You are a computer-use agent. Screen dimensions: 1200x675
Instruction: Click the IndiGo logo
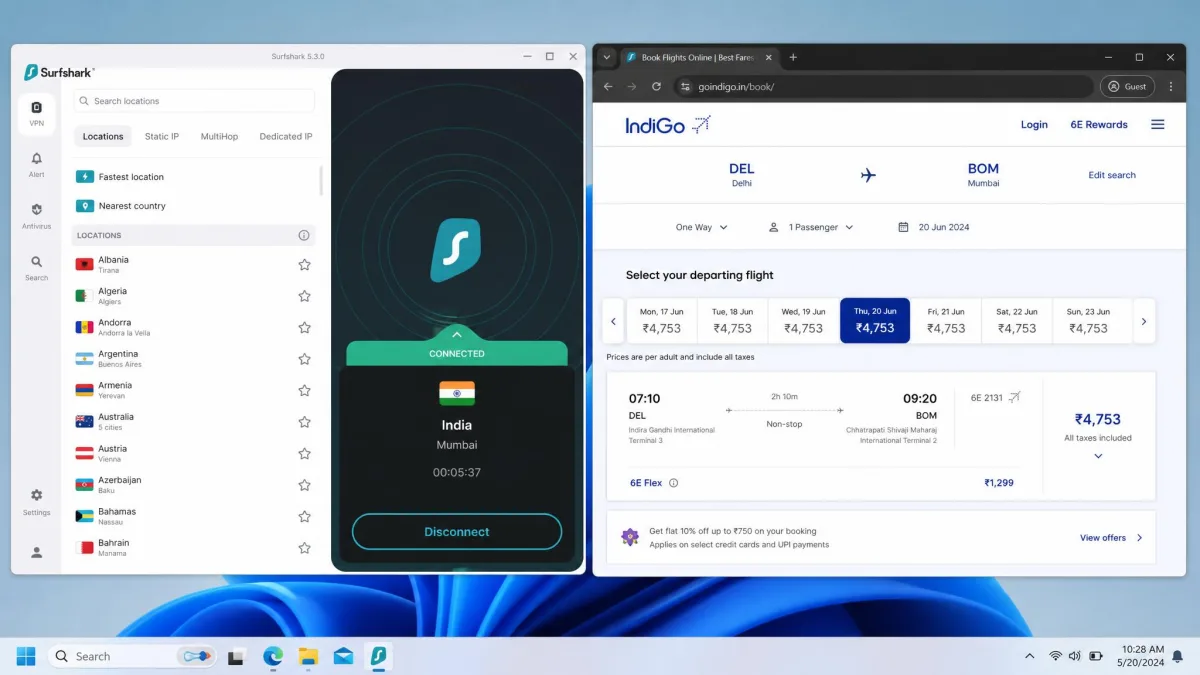click(667, 125)
